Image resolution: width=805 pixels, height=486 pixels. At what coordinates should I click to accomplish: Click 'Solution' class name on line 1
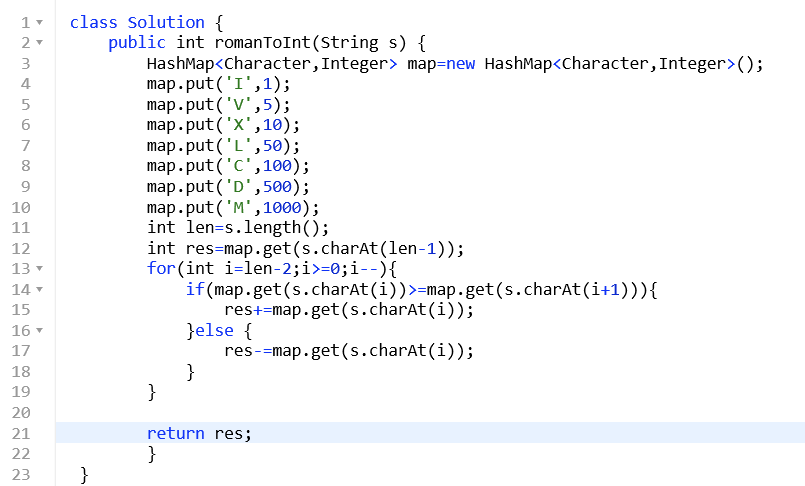[166, 23]
